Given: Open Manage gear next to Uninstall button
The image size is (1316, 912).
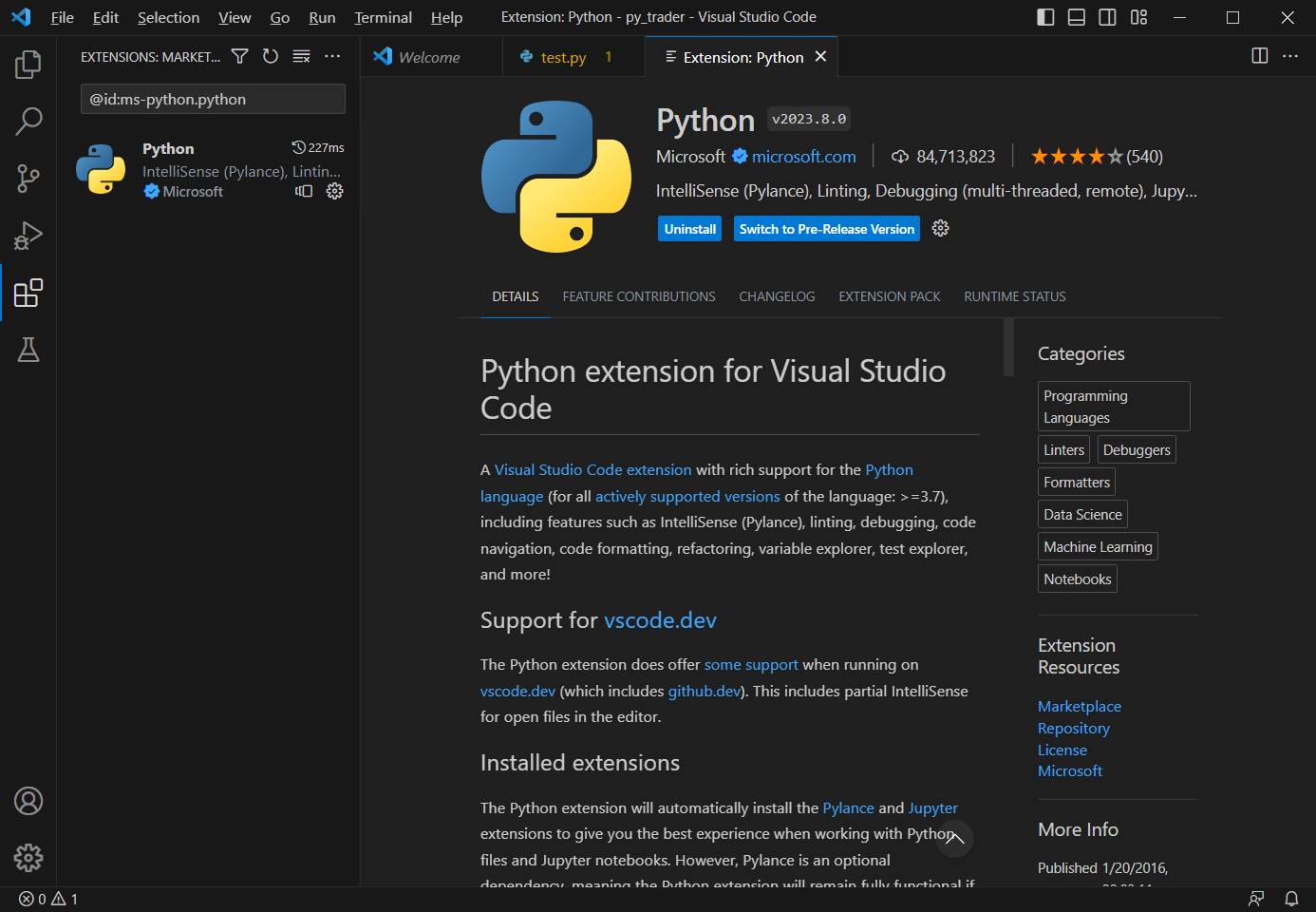Looking at the screenshot, I should (x=940, y=229).
